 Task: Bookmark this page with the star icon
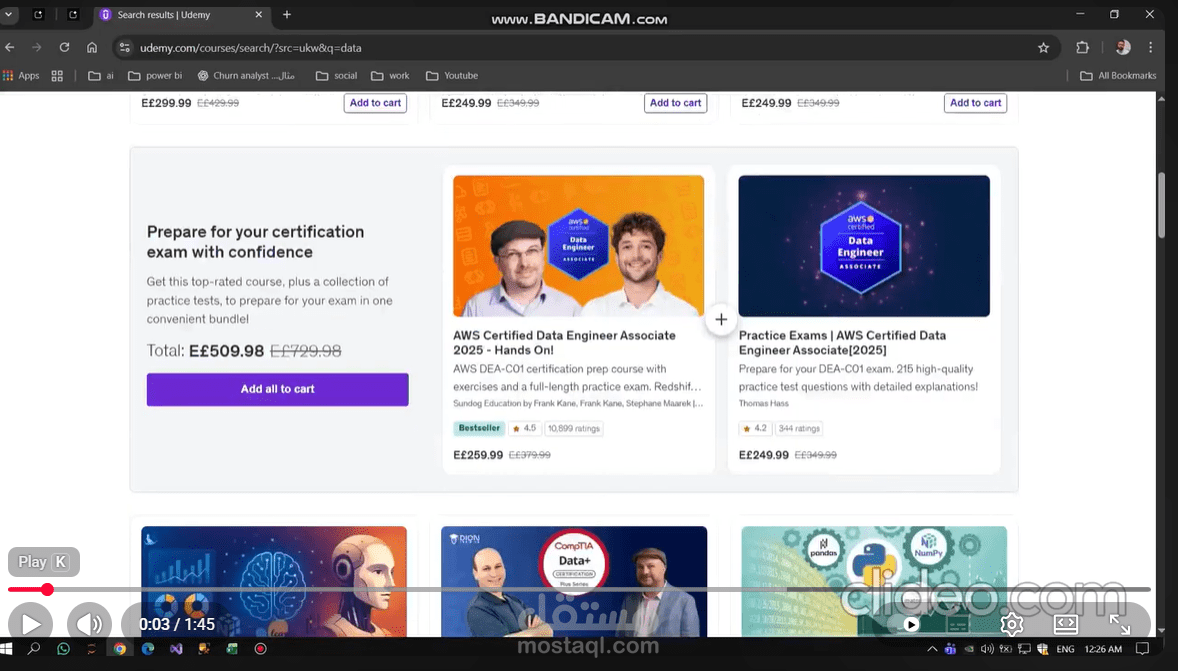1044,47
